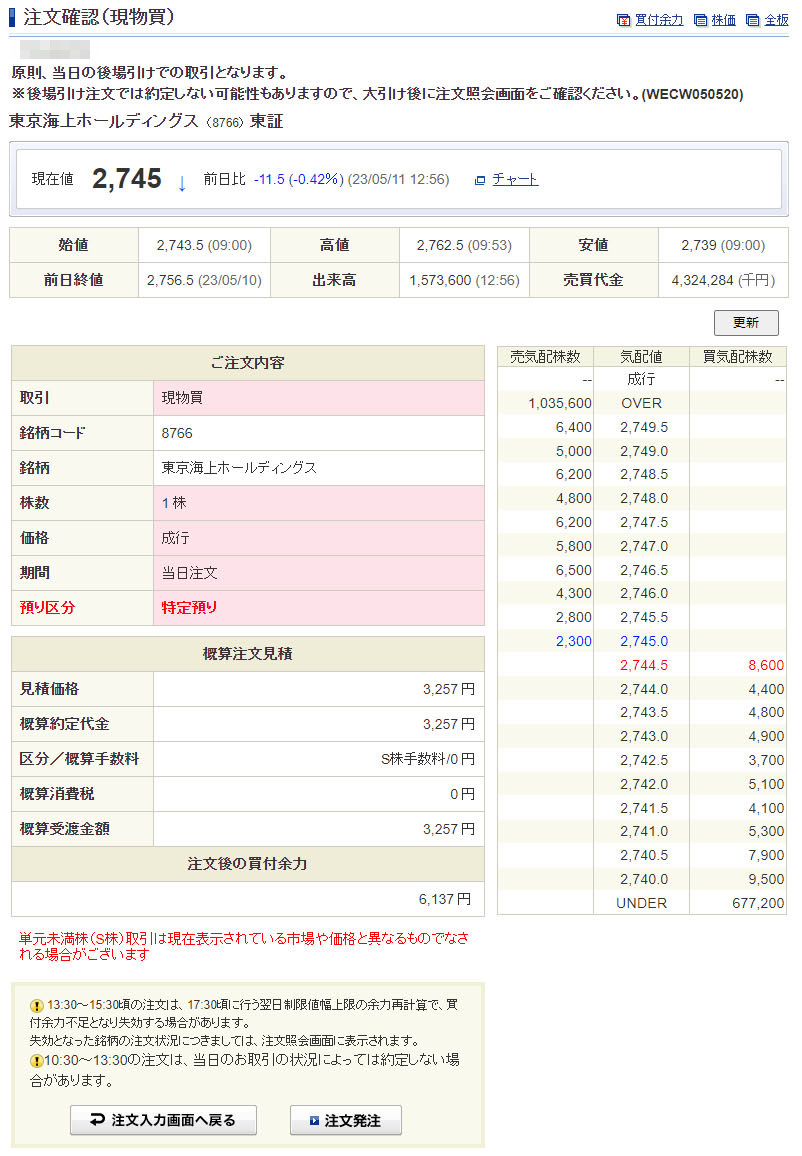Click the UNDER row in the order book
Screen dimensions: 802x1156
[x=641, y=903]
